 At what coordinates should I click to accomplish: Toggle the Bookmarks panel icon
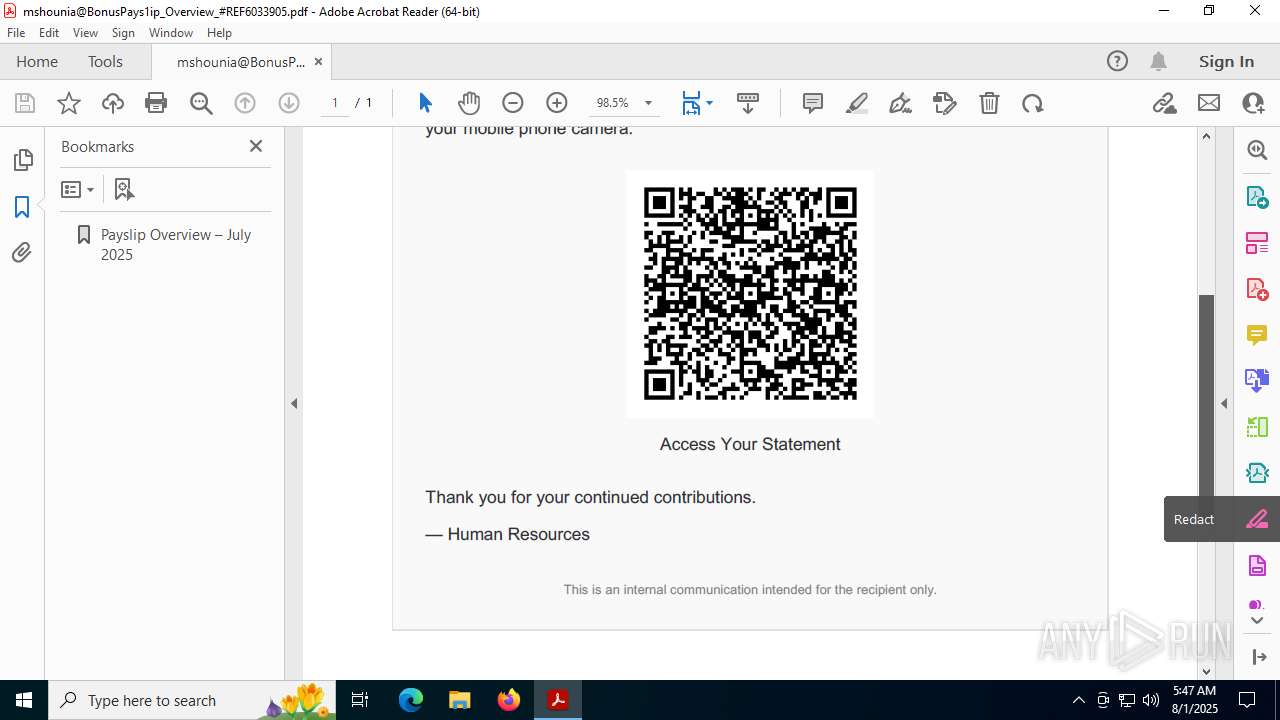22,207
